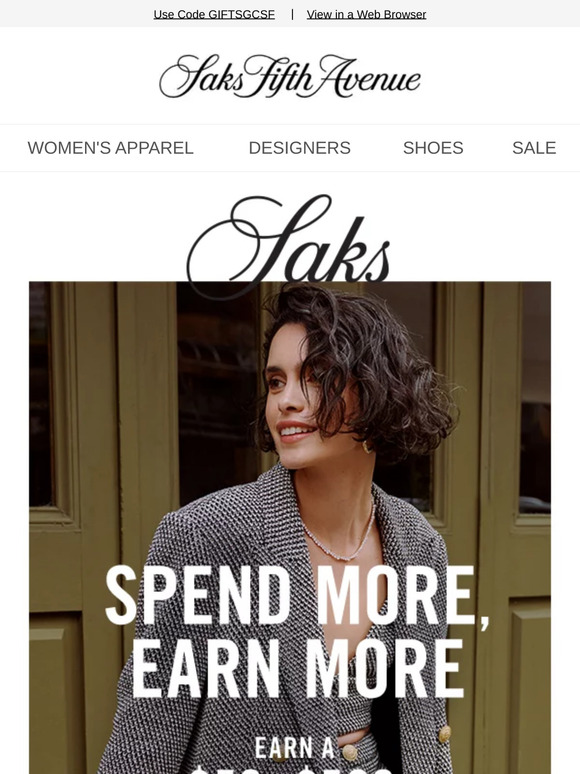Open the Saks Fifth Avenue header logo
The image size is (580, 774).
pyautogui.click(x=290, y=76)
